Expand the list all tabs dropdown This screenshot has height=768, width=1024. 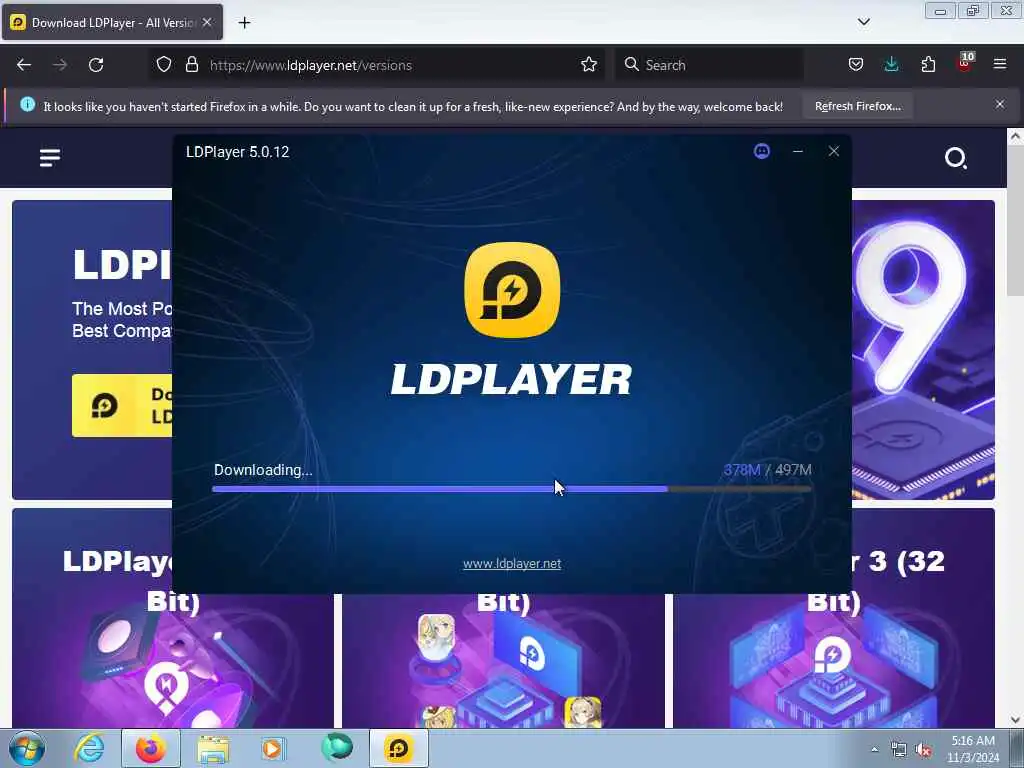863,22
